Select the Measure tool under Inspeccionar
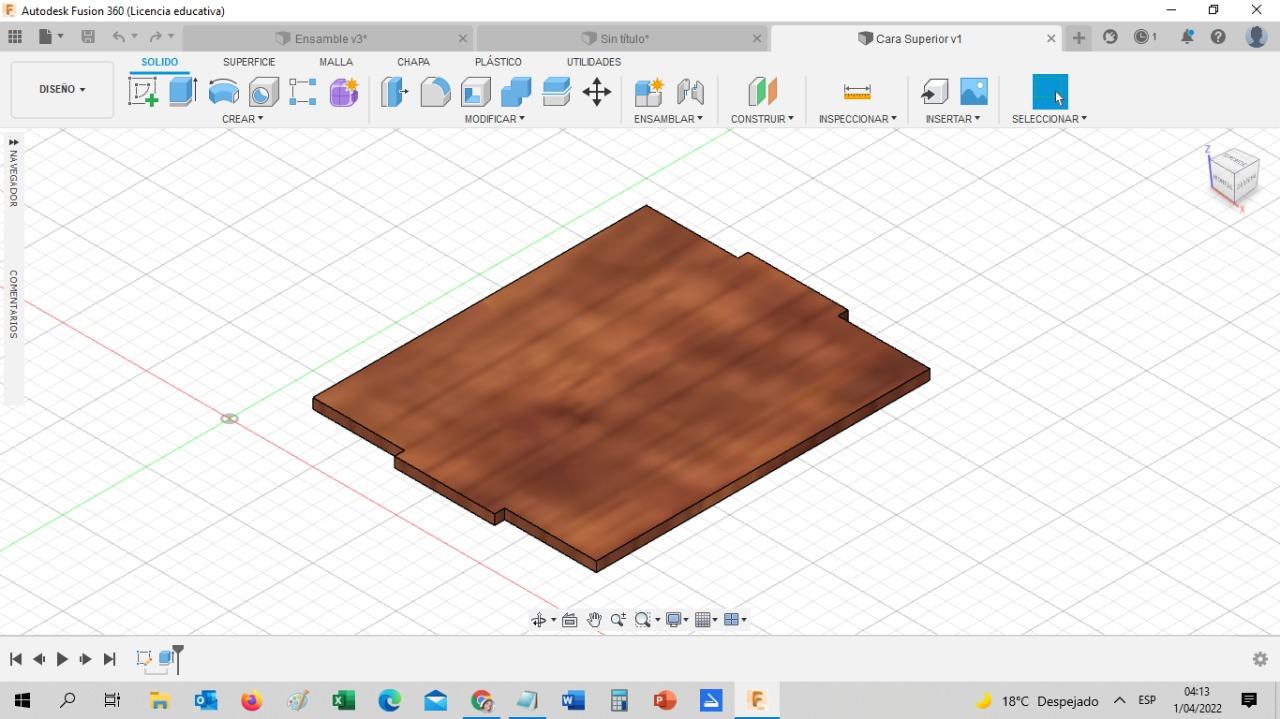 857,92
